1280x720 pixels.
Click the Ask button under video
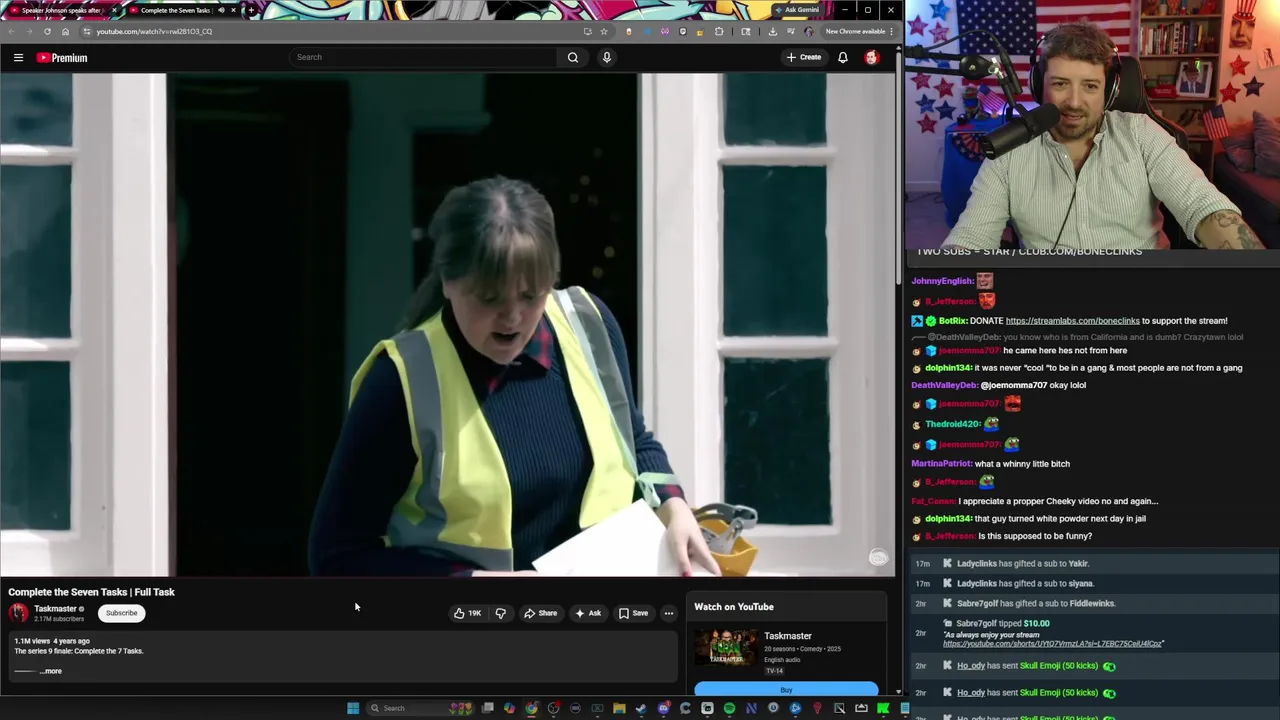[588, 613]
